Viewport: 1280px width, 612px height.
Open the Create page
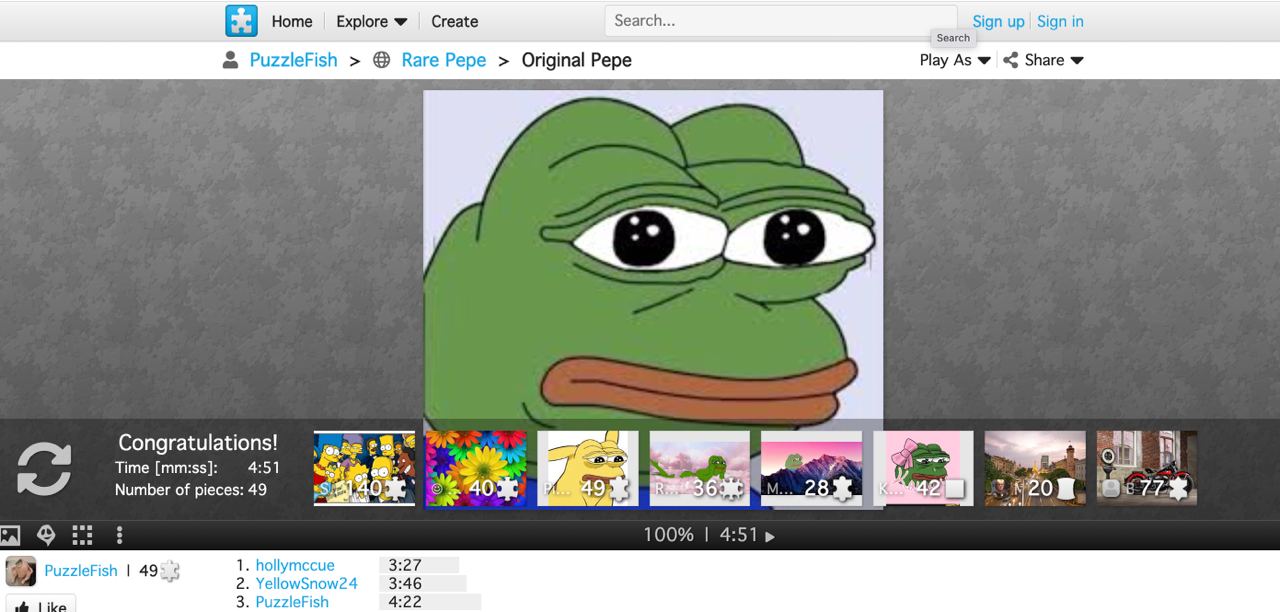[455, 21]
